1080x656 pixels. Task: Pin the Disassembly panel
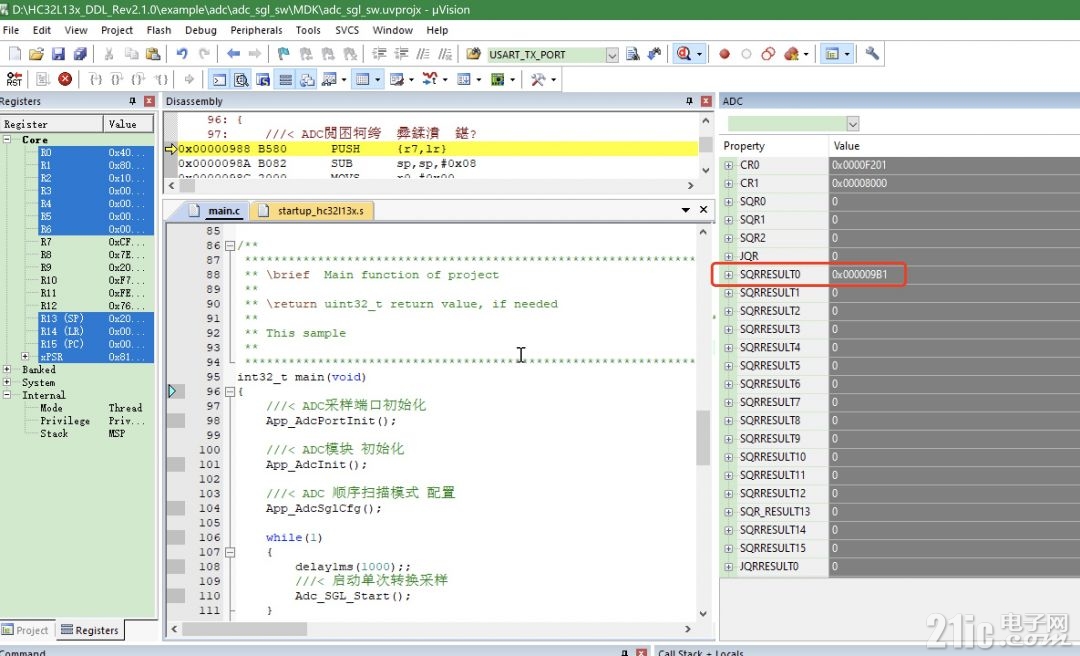[x=689, y=101]
